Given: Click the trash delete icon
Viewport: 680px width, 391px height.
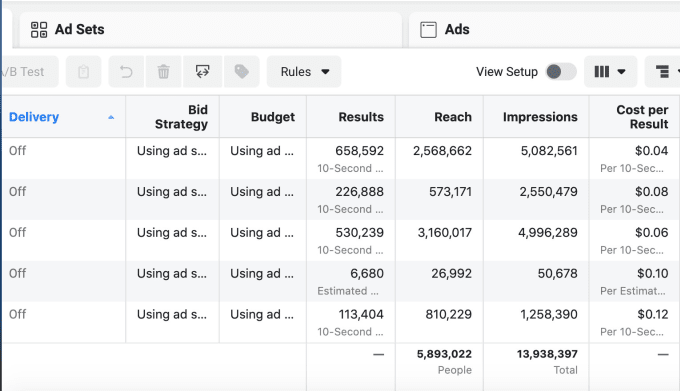Looking at the screenshot, I should pyautogui.click(x=163, y=72).
